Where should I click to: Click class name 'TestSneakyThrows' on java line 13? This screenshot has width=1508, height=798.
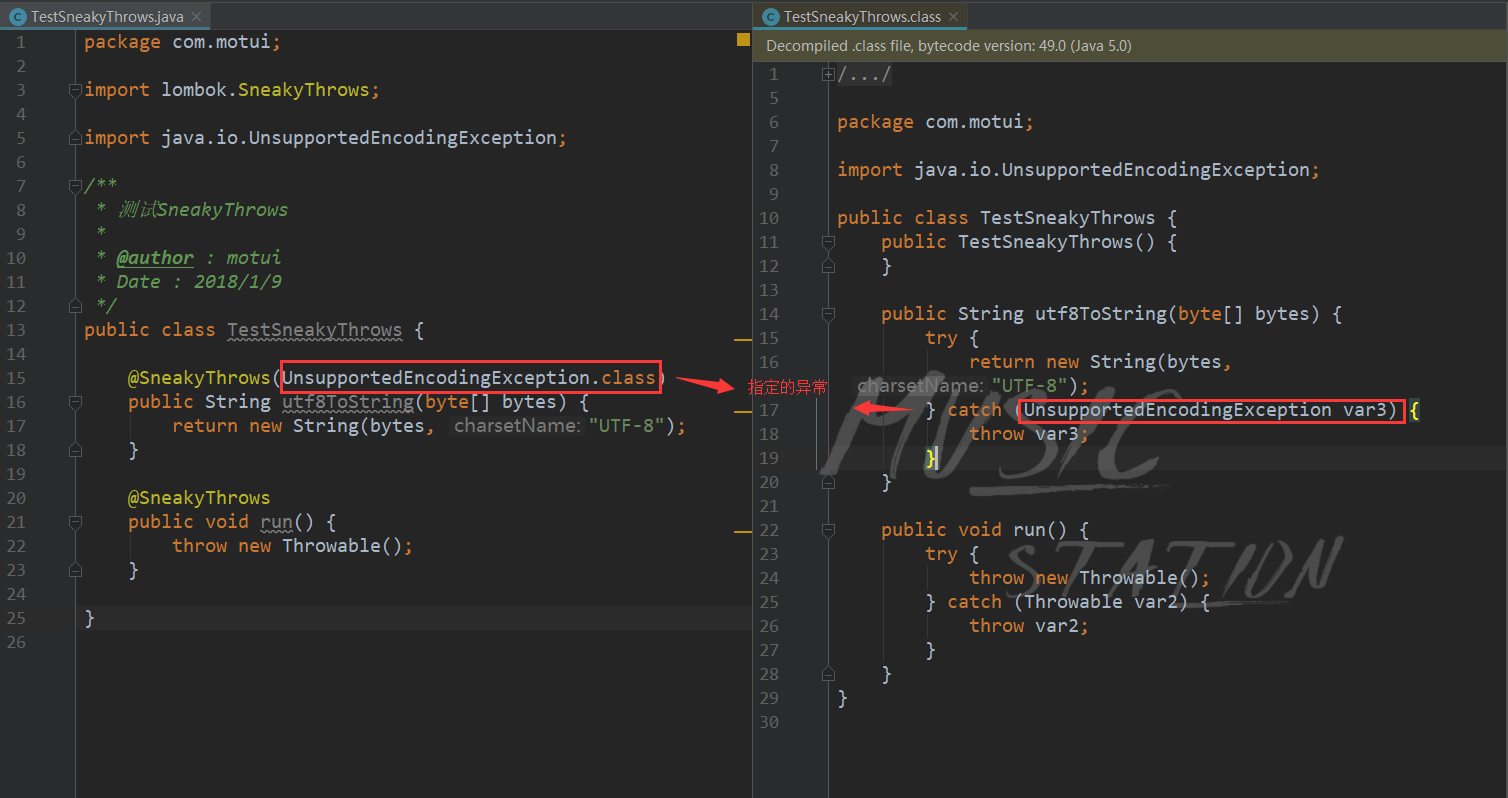click(315, 330)
